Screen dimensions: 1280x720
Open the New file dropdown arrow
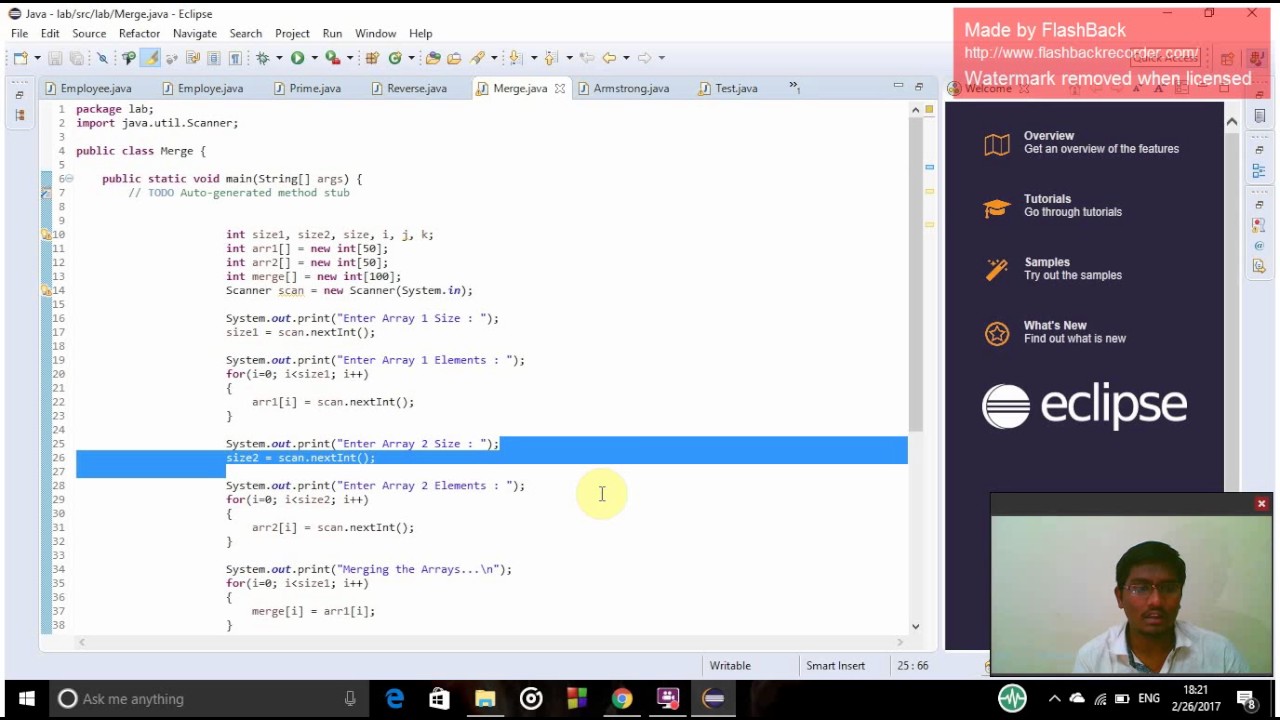36,58
